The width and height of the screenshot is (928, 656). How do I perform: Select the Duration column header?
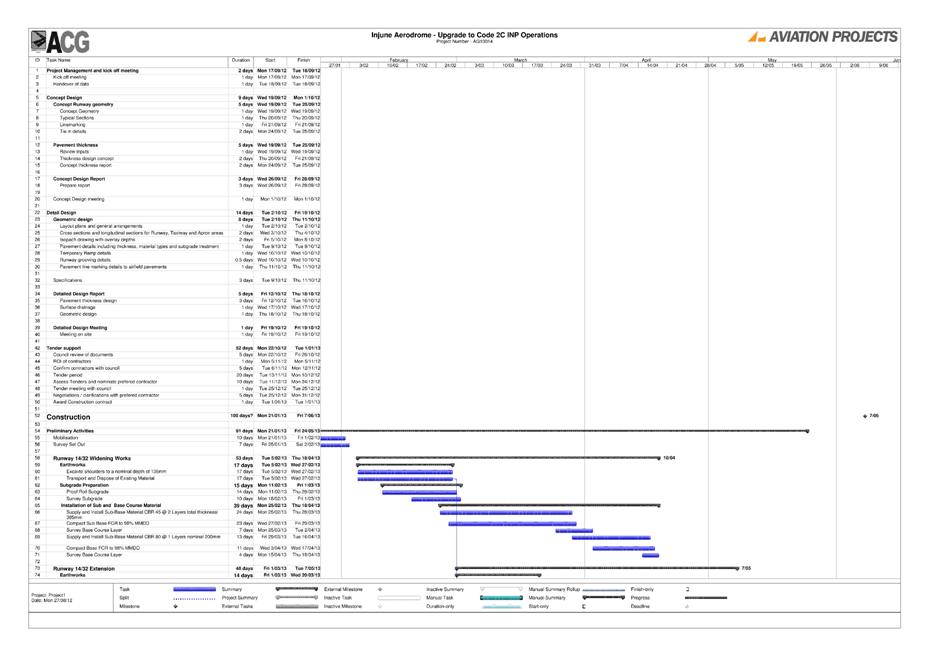click(x=241, y=60)
